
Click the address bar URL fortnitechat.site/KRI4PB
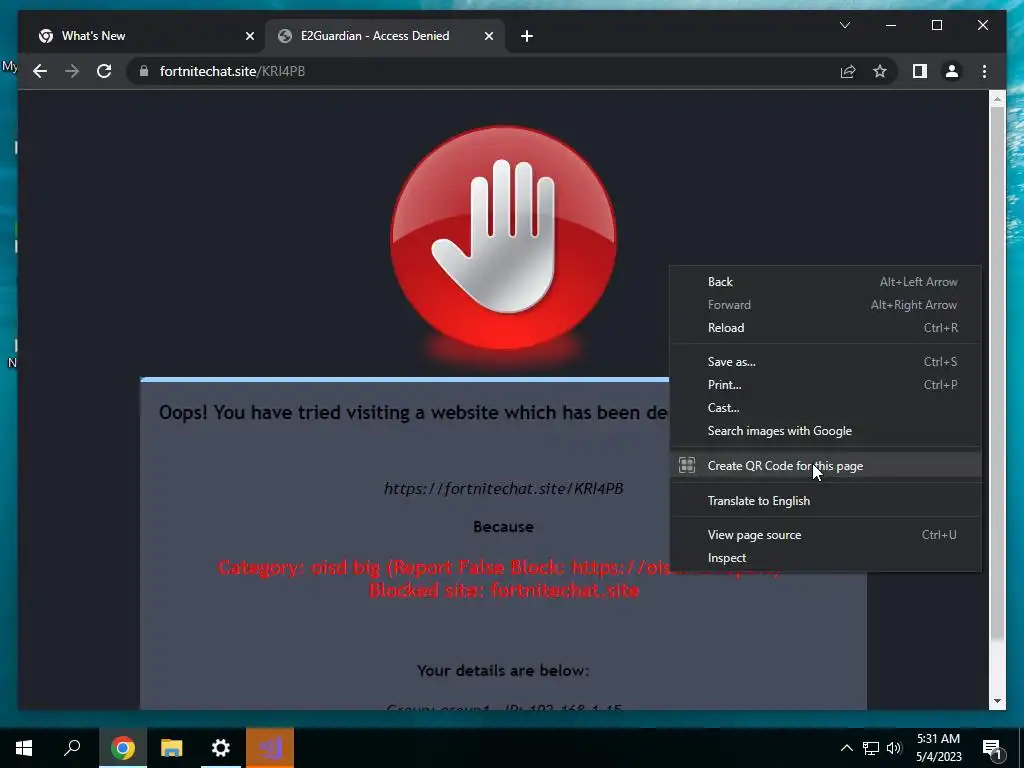pyautogui.click(x=232, y=71)
